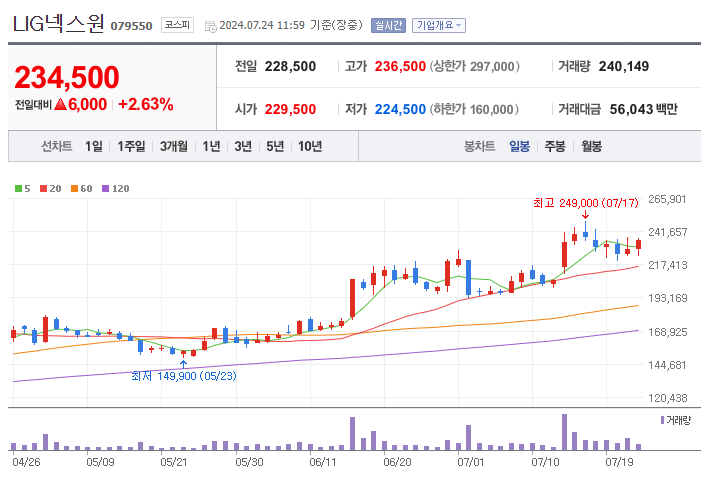Select the 1일 line chart period
This screenshot has width=701, height=478.
(94, 146)
